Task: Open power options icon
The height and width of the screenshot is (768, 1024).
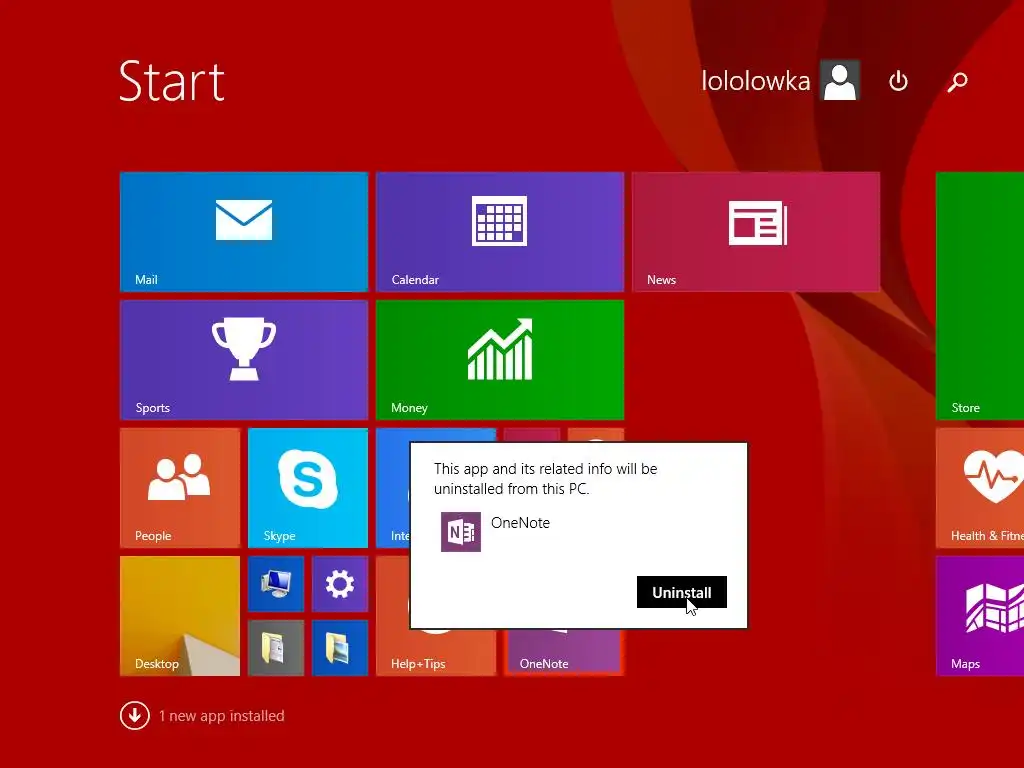Action: coord(898,81)
